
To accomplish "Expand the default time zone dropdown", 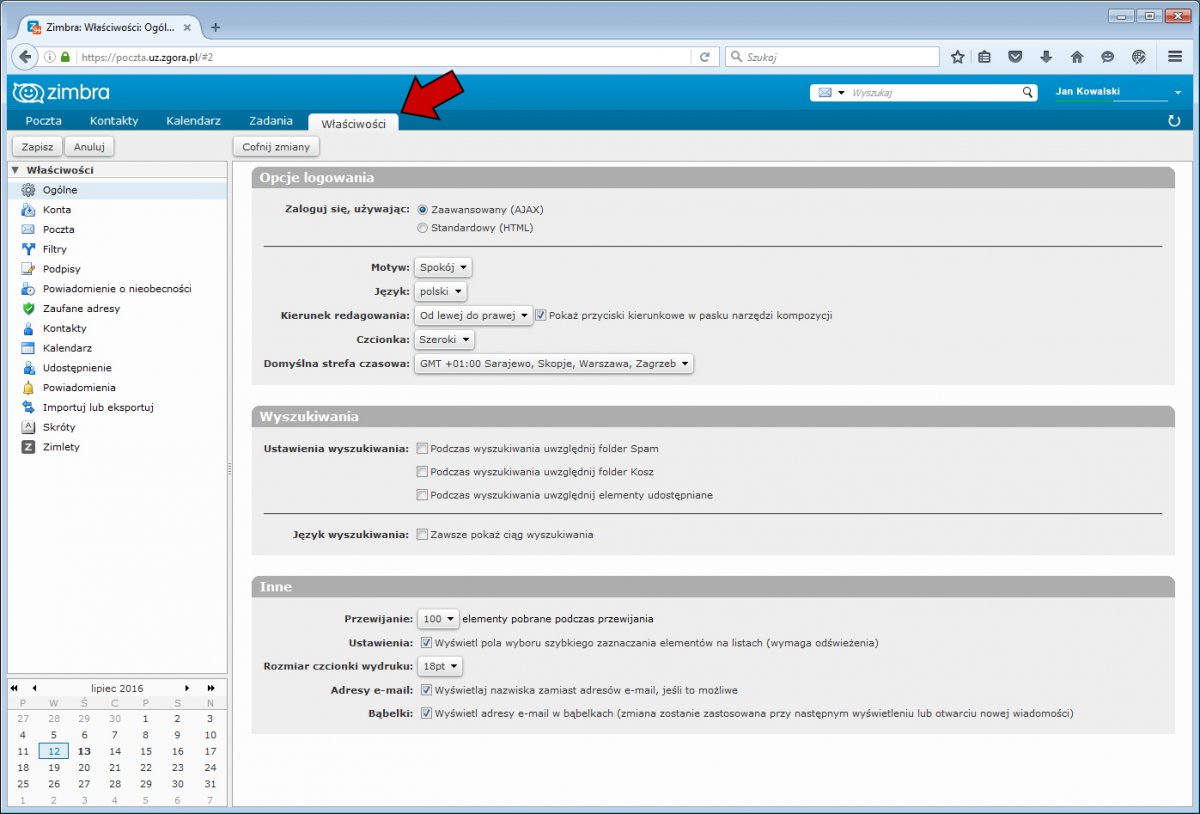I will [553, 364].
